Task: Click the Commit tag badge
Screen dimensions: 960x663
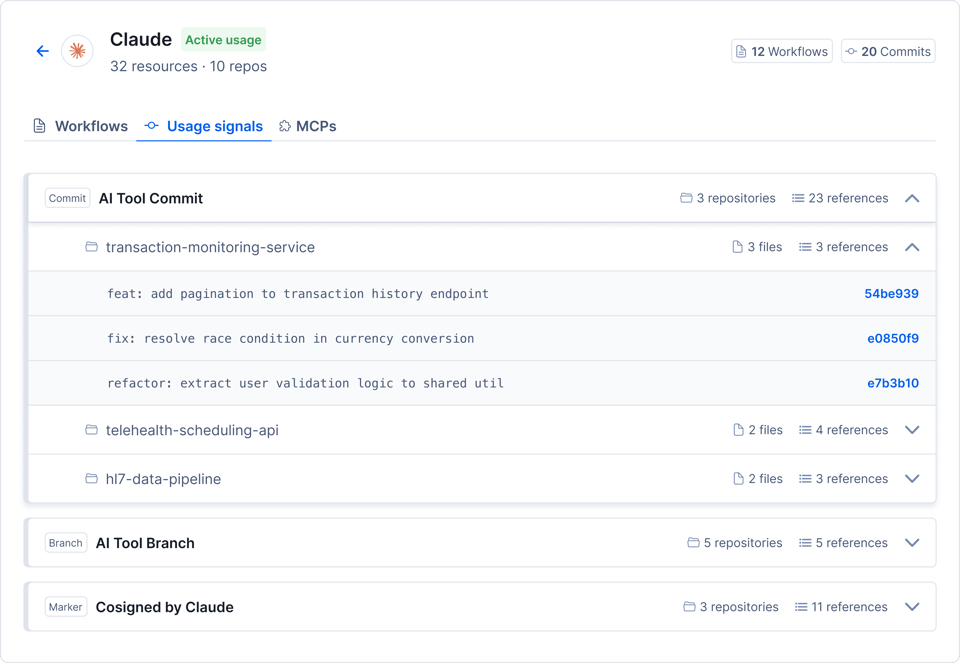Action: click(67, 198)
